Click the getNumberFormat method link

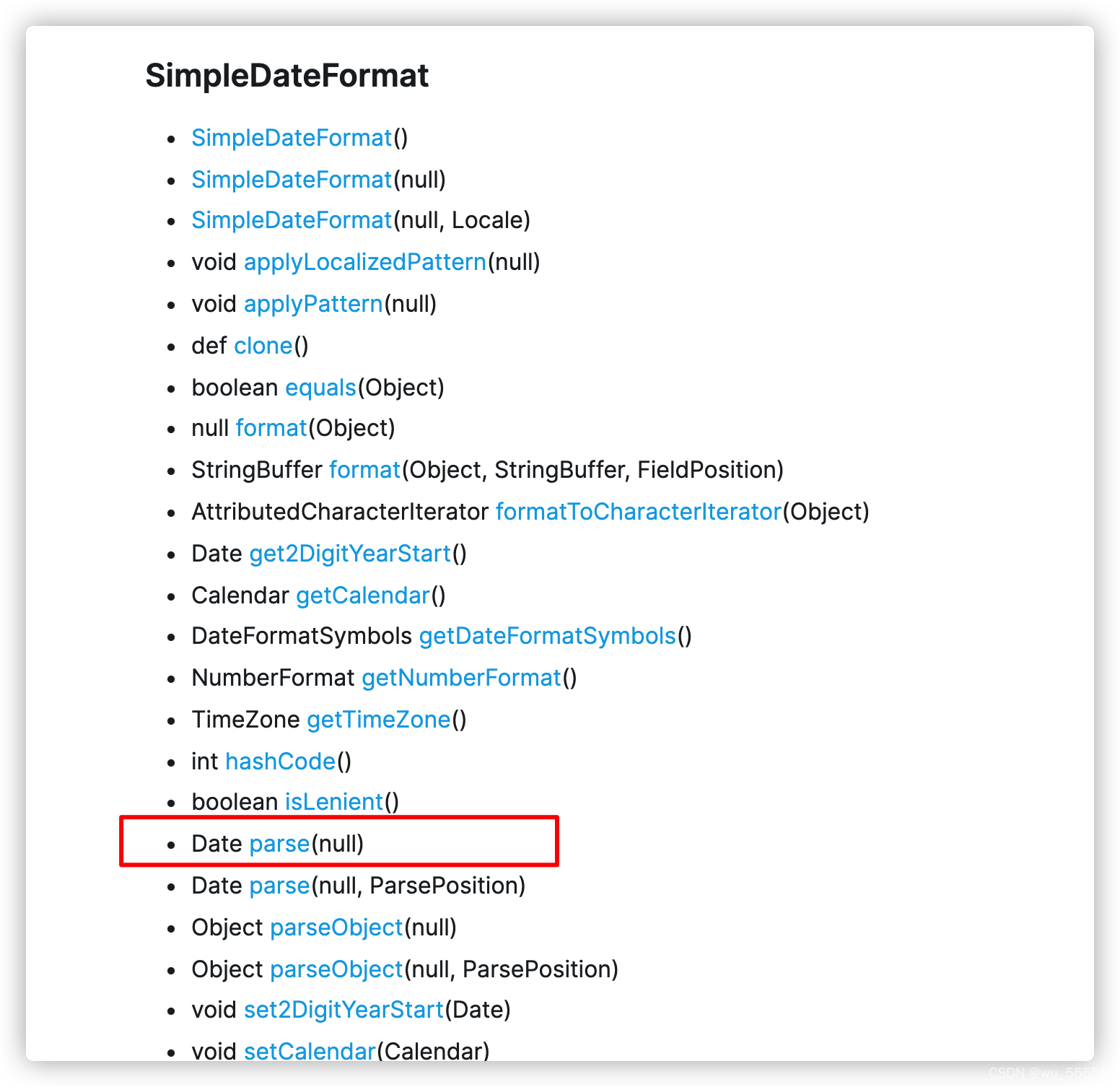click(461, 678)
